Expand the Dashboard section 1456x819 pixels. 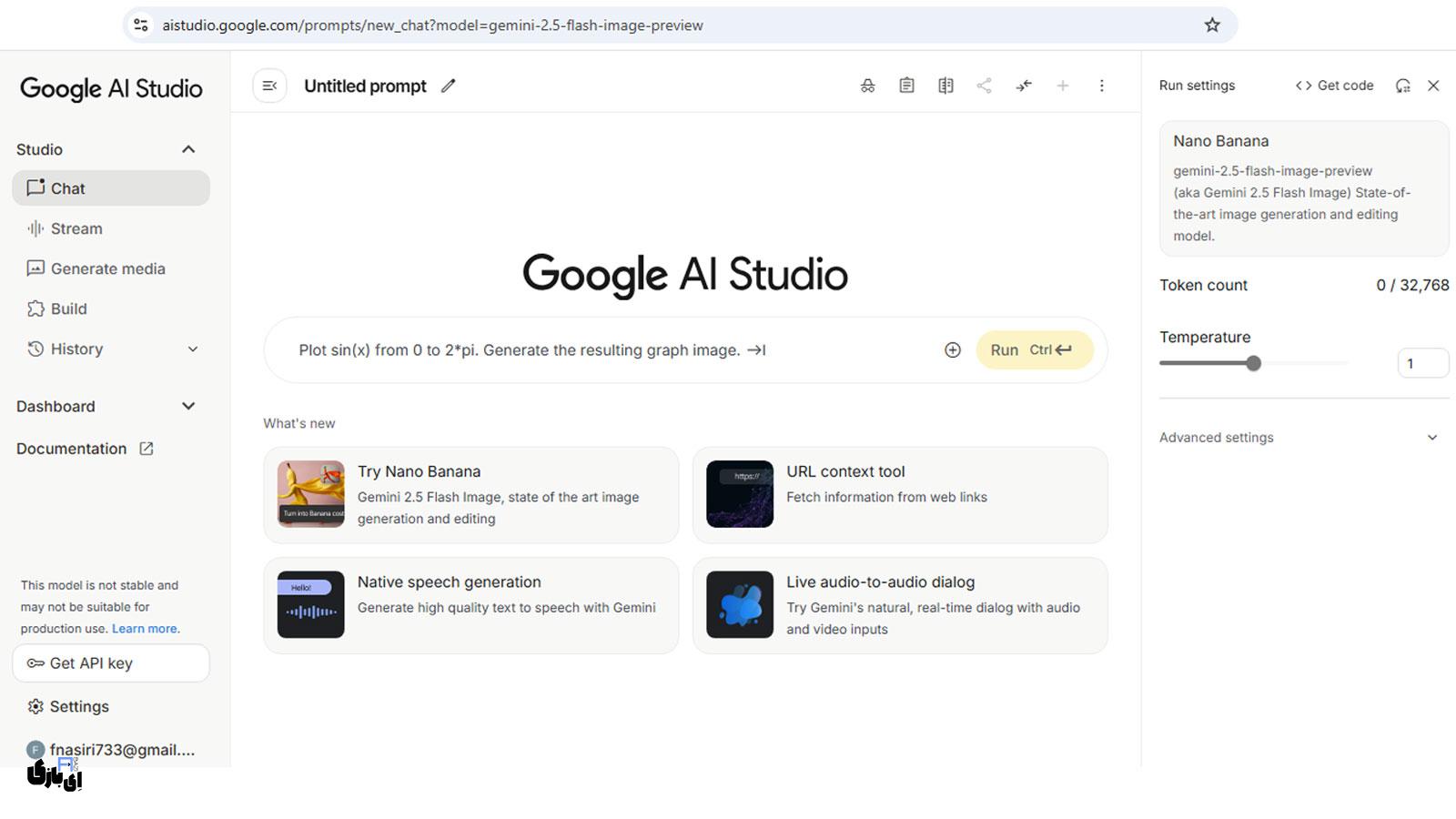pos(188,407)
